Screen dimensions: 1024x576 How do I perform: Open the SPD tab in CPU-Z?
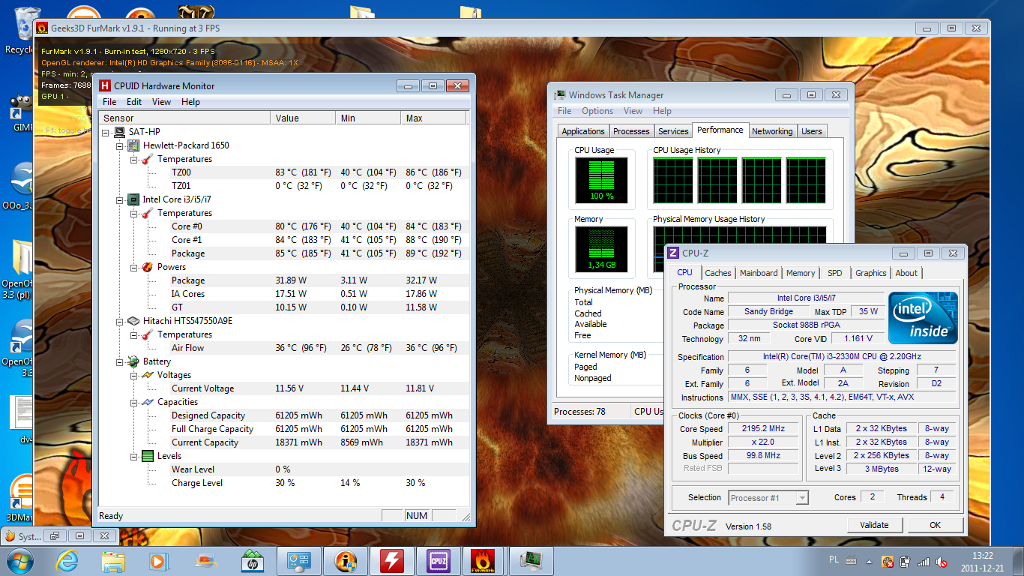835,273
